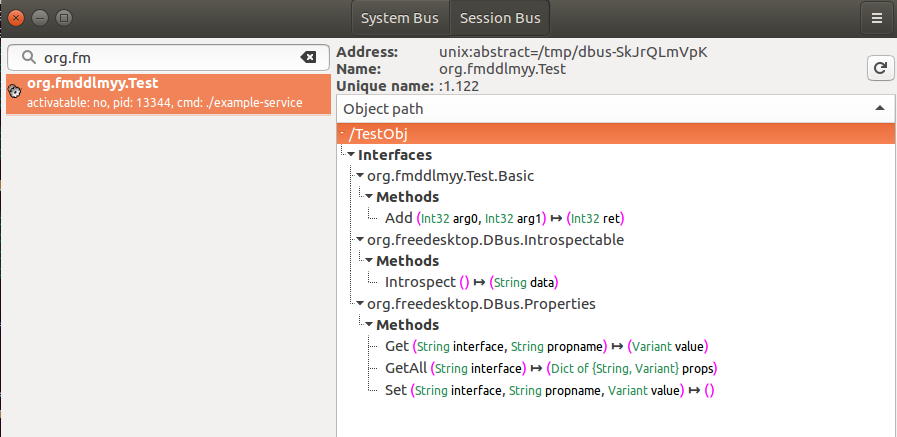Collapse the Interfaces tree node

pyautogui.click(x=350, y=155)
